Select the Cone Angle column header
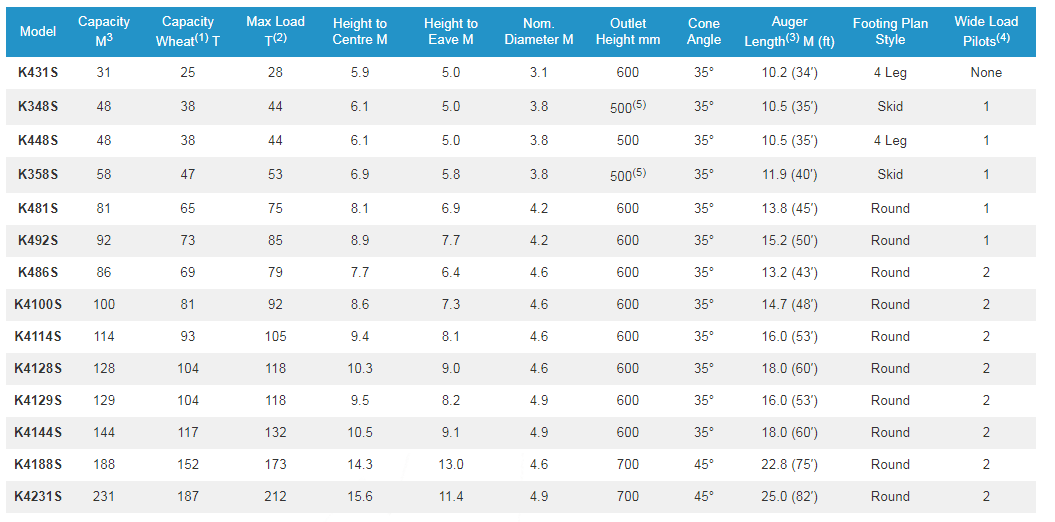This screenshot has height=522, width=1055. (x=704, y=31)
